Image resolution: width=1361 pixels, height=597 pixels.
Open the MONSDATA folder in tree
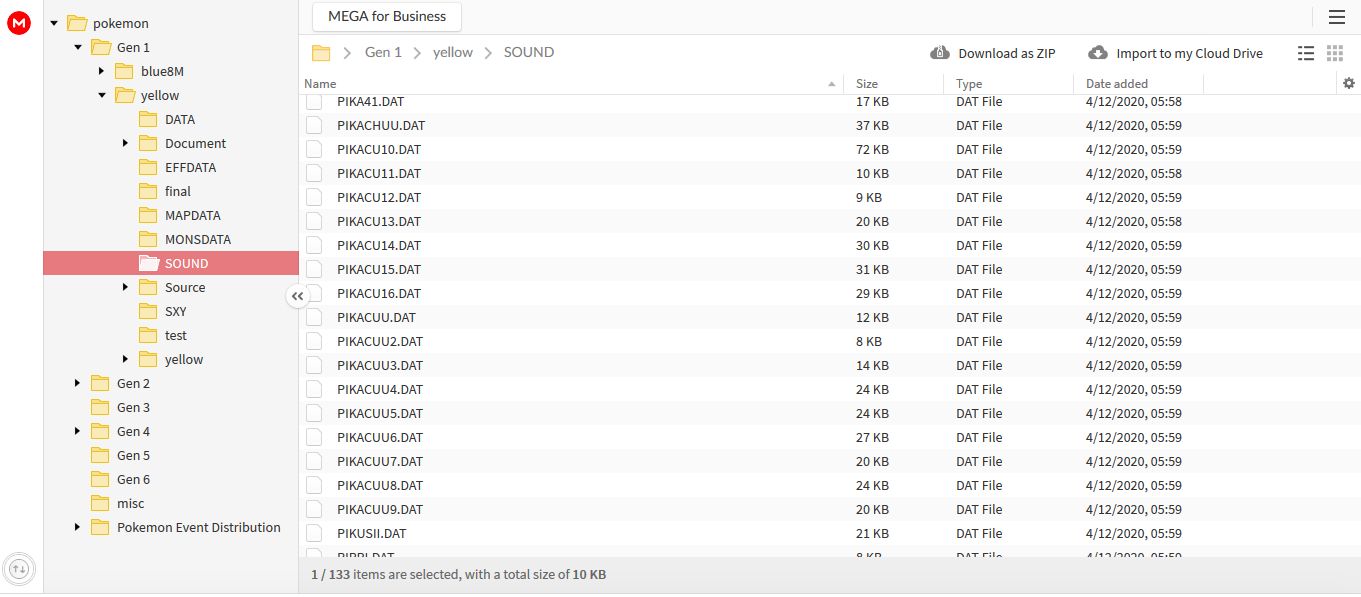[198, 239]
